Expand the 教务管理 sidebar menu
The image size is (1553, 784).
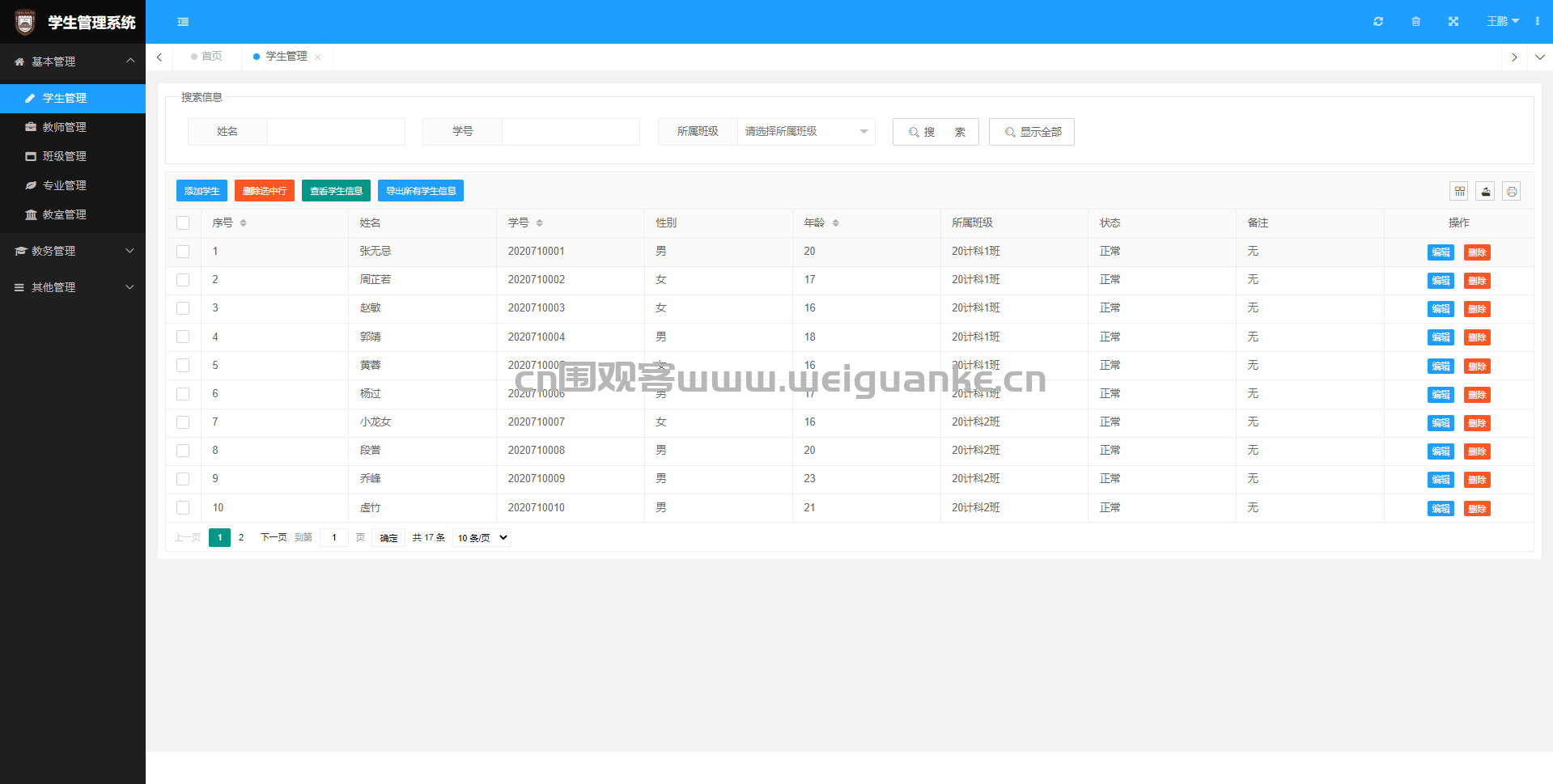(x=73, y=251)
